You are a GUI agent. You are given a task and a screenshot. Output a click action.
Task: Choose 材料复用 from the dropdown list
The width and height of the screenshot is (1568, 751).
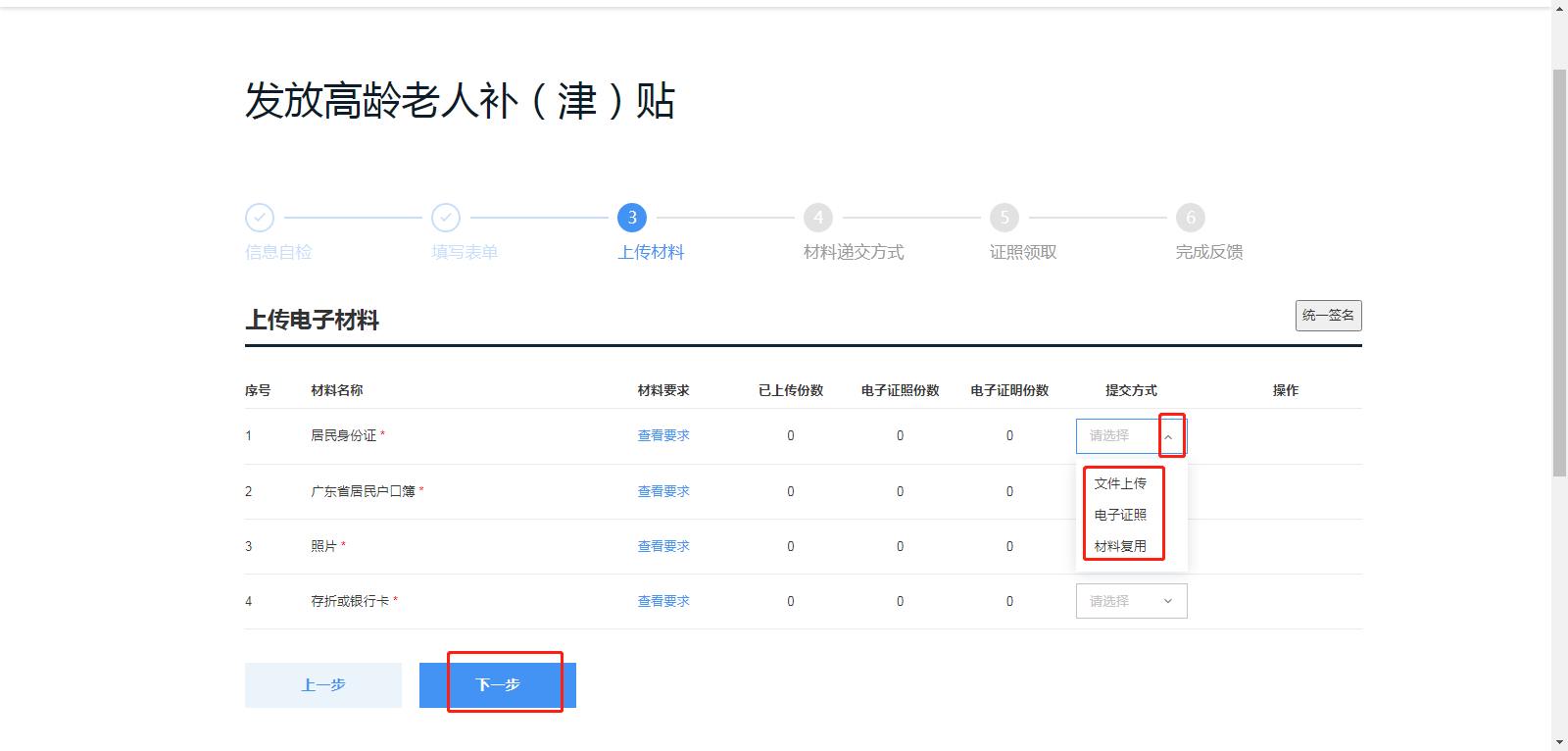1120,546
